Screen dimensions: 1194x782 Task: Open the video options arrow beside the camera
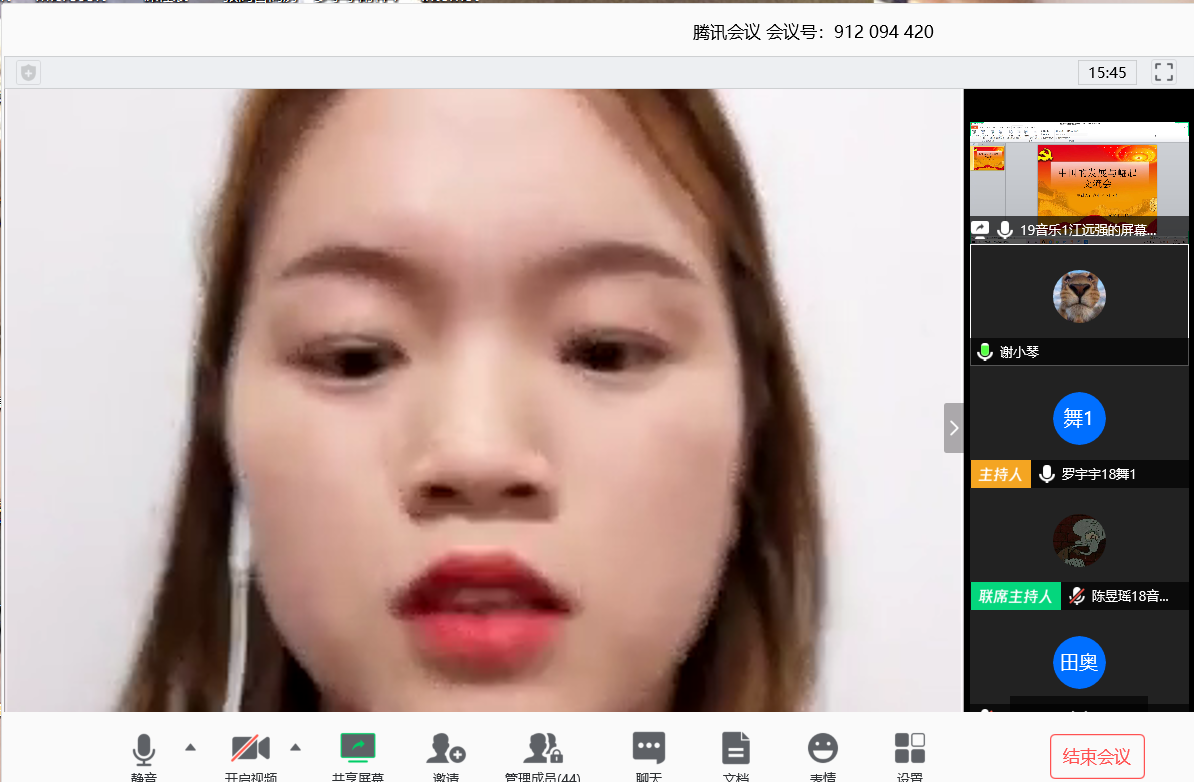[x=295, y=747]
